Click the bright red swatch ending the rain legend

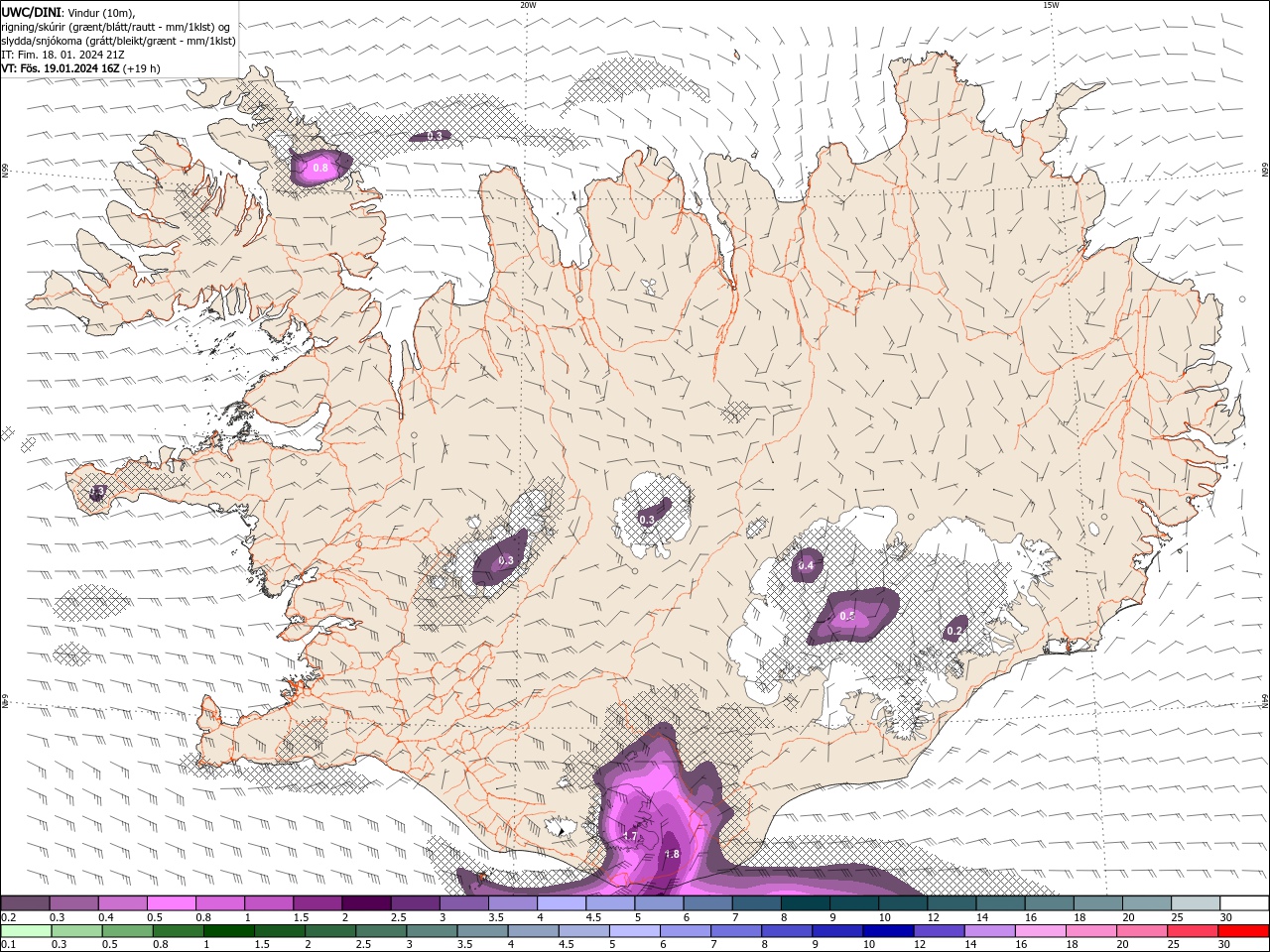point(1244,931)
